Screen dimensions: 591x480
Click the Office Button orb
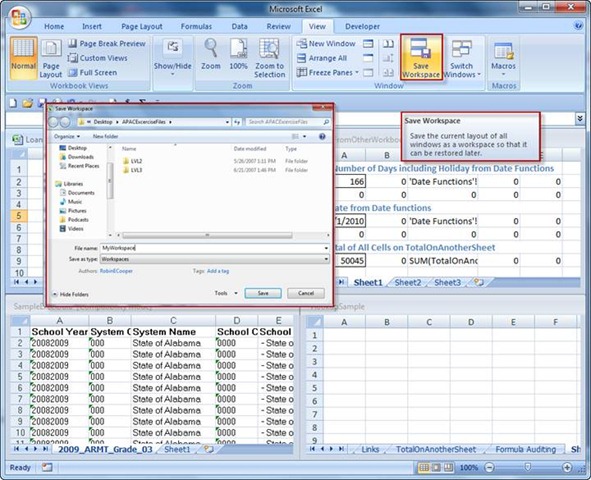tap(19, 17)
